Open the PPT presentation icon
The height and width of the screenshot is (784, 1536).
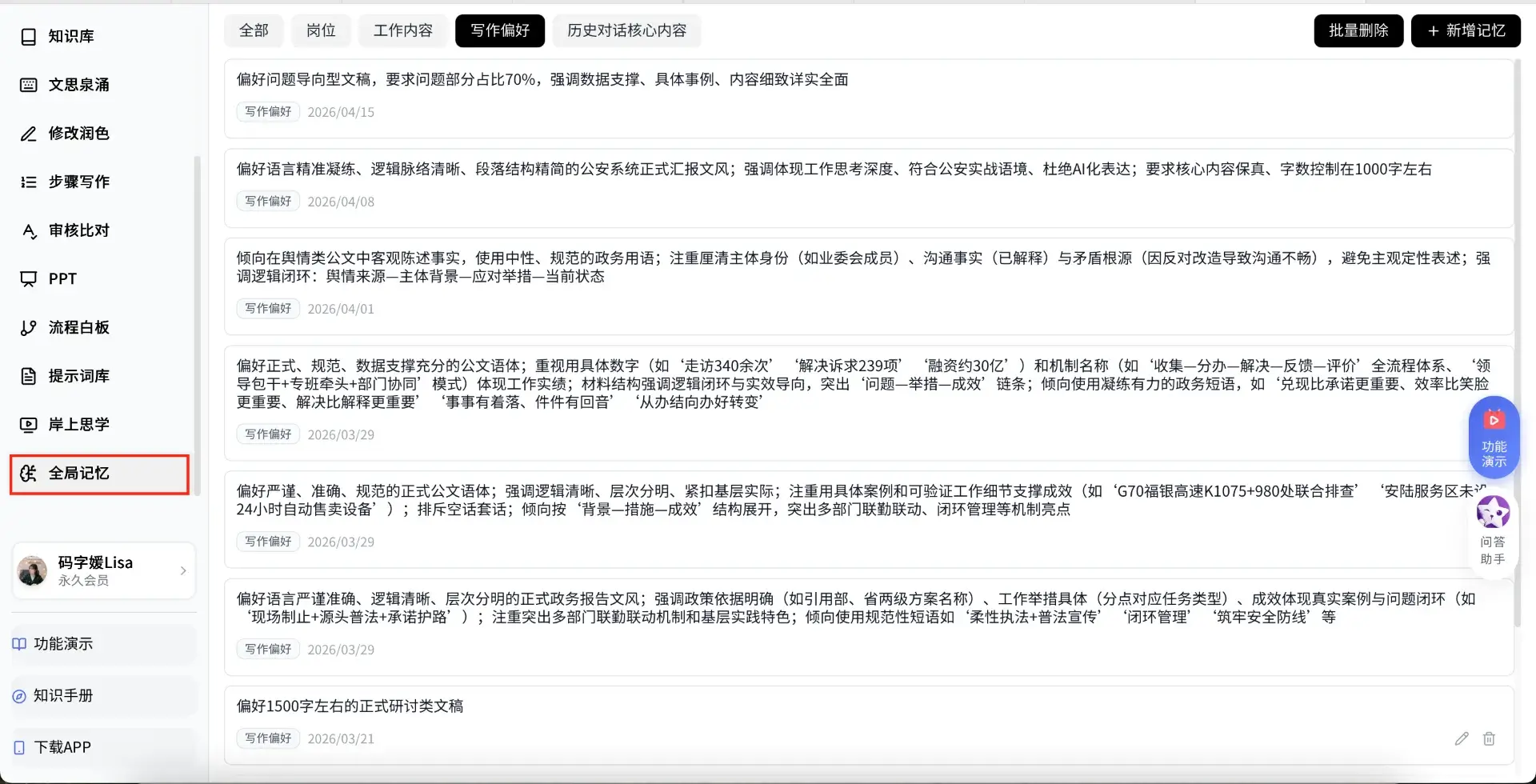[29, 279]
